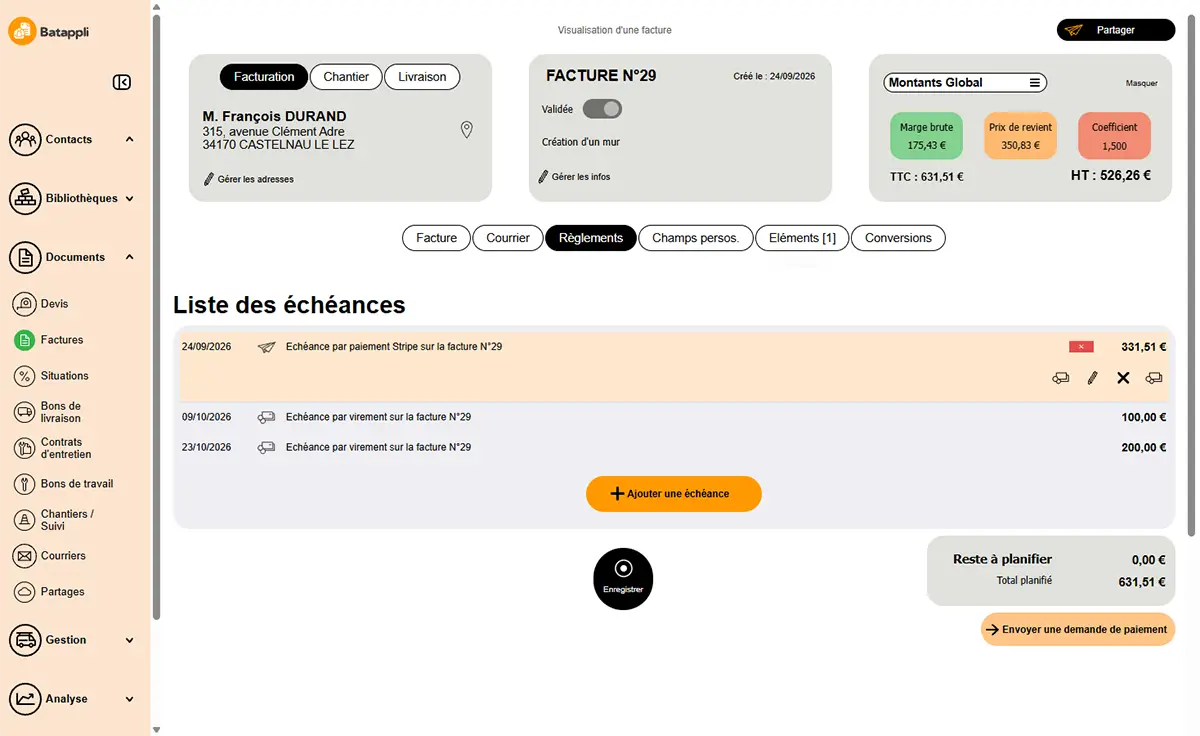Click the red status badge on the Stripe row
The width and height of the screenshot is (1200, 736).
click(x=1081, y=347)
